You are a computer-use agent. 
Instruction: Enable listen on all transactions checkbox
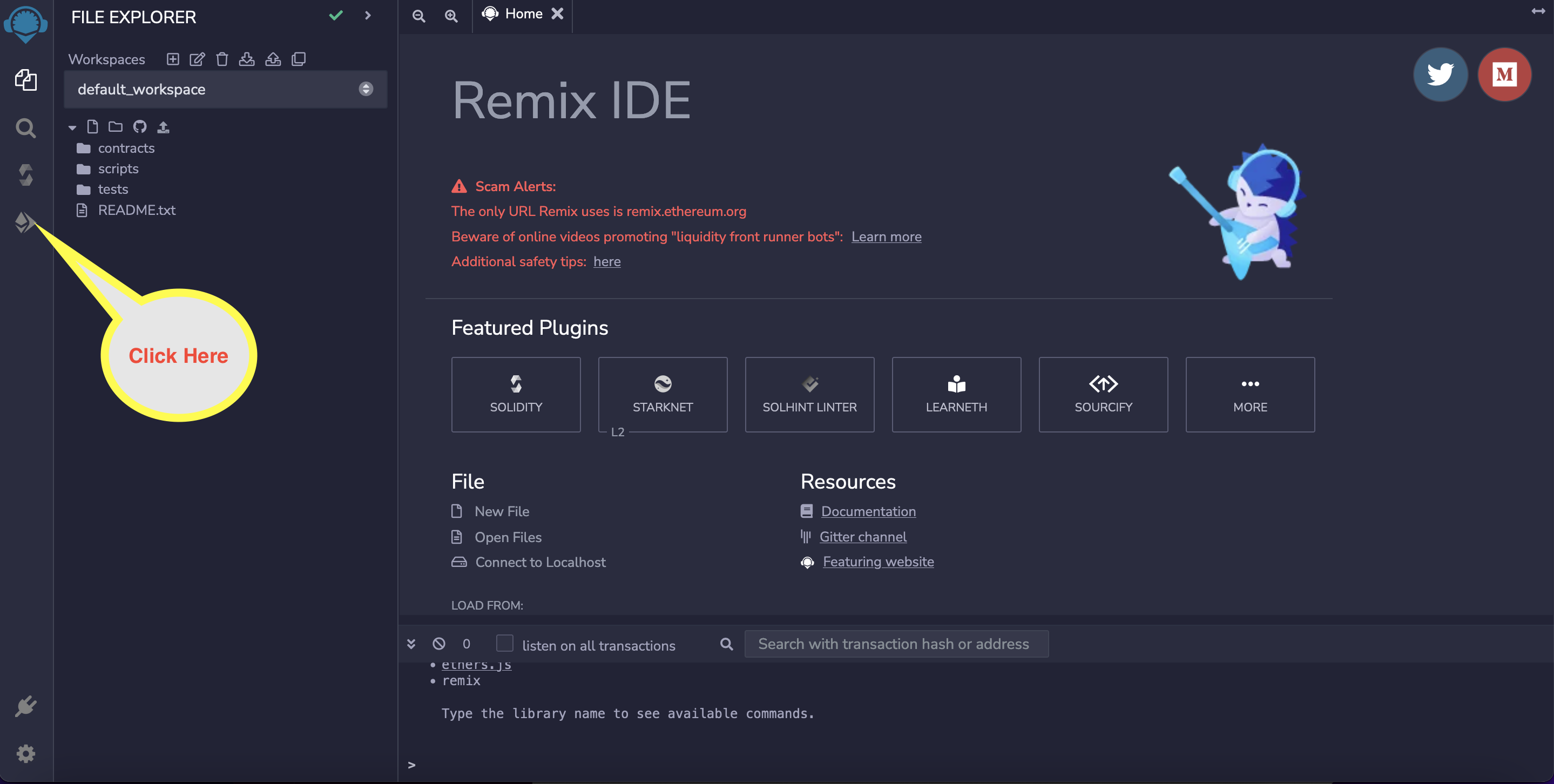point(504,644)
